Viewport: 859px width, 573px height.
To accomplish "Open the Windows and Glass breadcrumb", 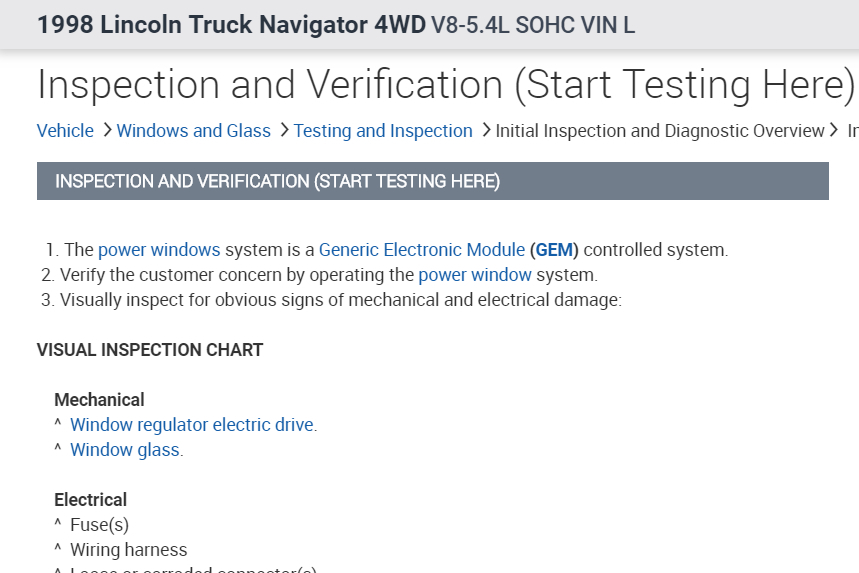I will (193, 131).
